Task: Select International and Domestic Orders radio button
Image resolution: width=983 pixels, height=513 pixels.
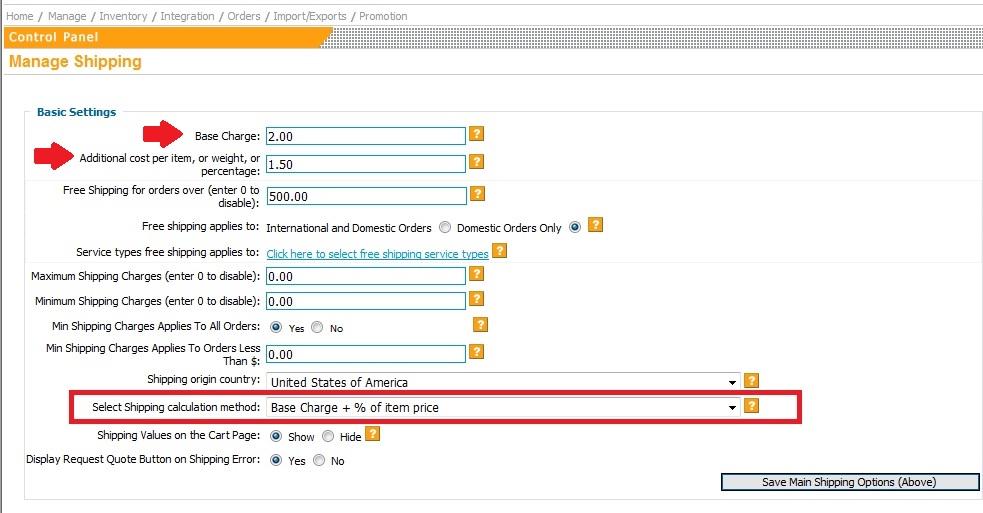Action: 446,227
